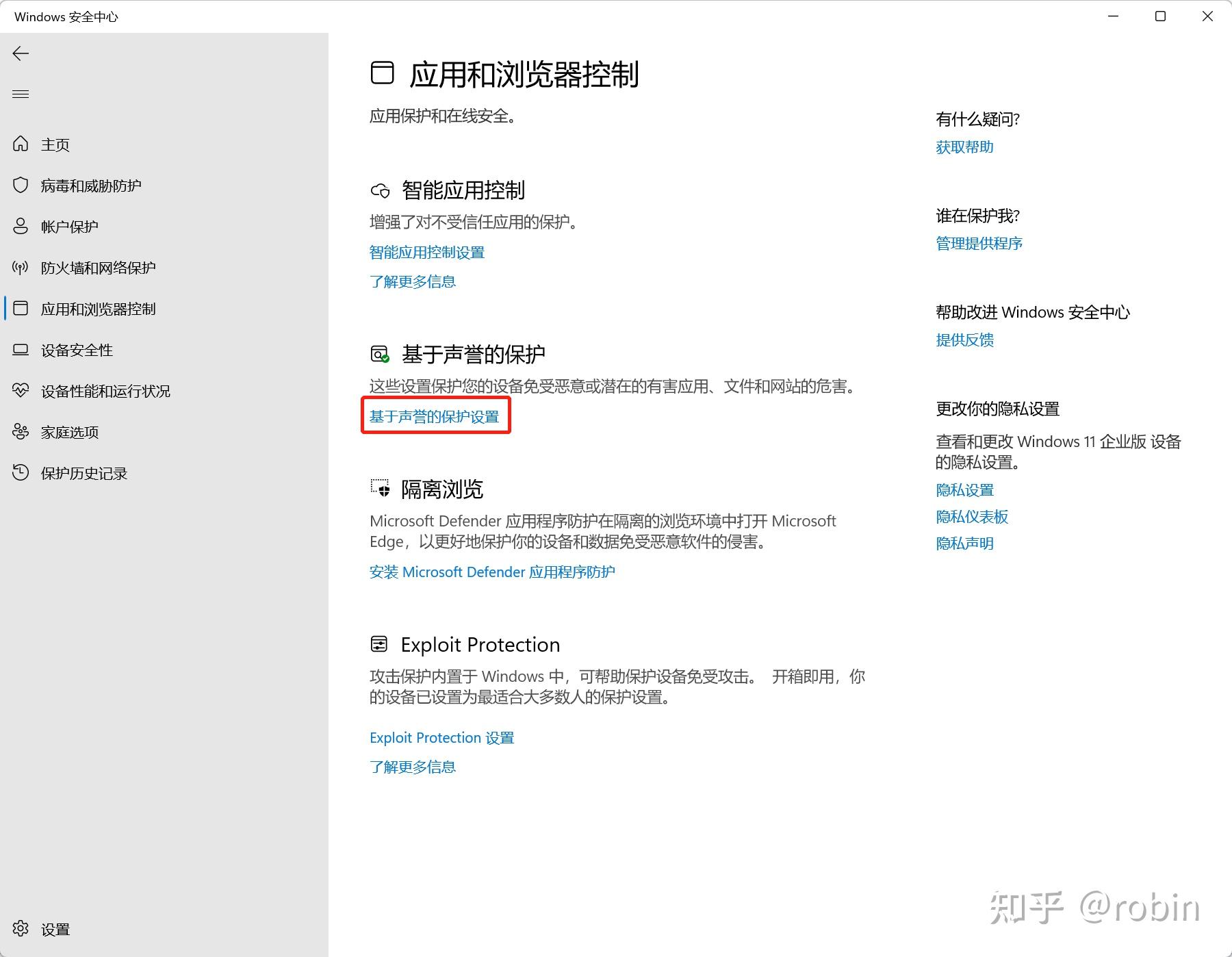Image resolution: width=1232 pixels, height=957 pixels.
Task: Click the 更改你的隐私设置 heading
Action: tap(997, 409)
